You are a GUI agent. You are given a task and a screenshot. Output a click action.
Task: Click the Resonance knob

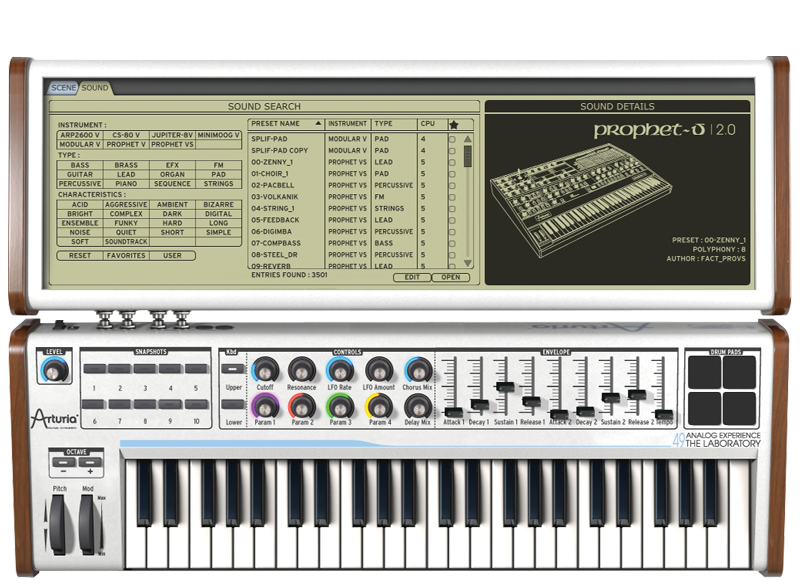coord(302,369)
